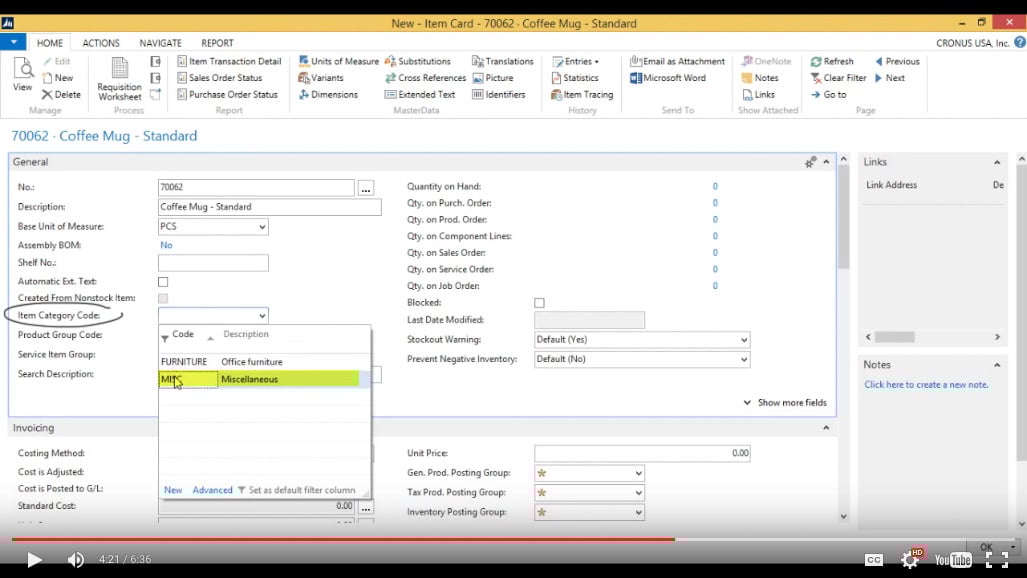
Task: Switch to the ACTIONS ribbon tab
Action: tap(101, 43)
